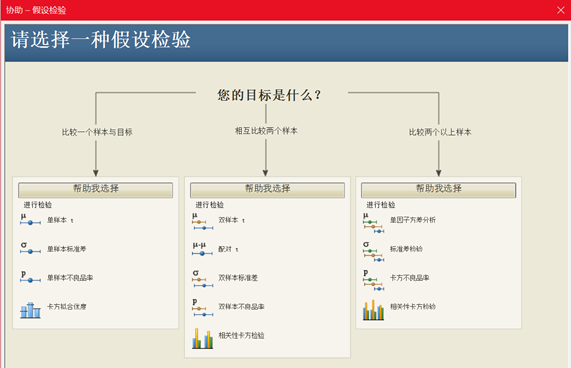
Task: Choose the 卡方不良品率 P icon
Action: (x=374, y=281)
